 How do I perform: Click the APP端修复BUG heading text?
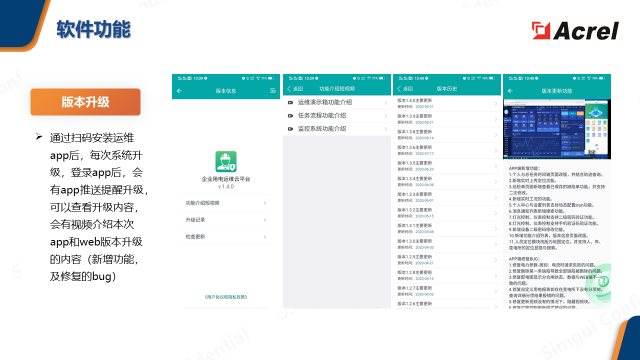[524, 259]
